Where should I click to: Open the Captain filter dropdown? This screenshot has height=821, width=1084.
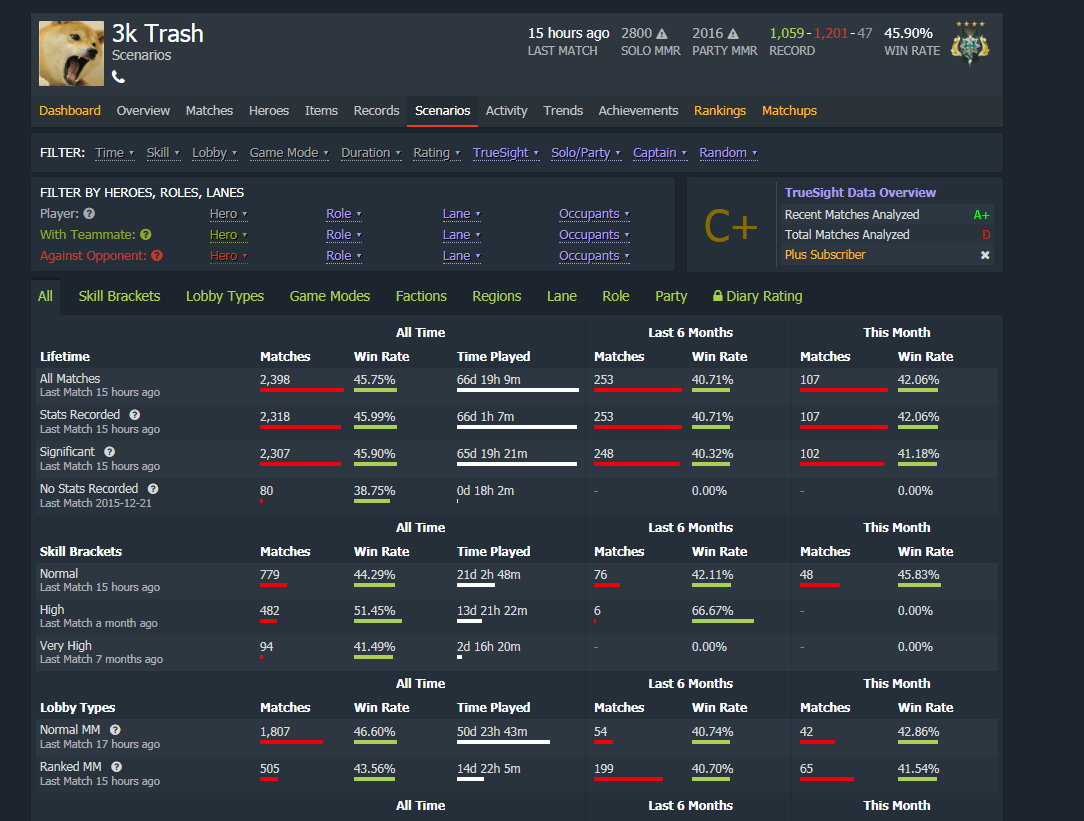pyautogui.click(x=660, y=153)
